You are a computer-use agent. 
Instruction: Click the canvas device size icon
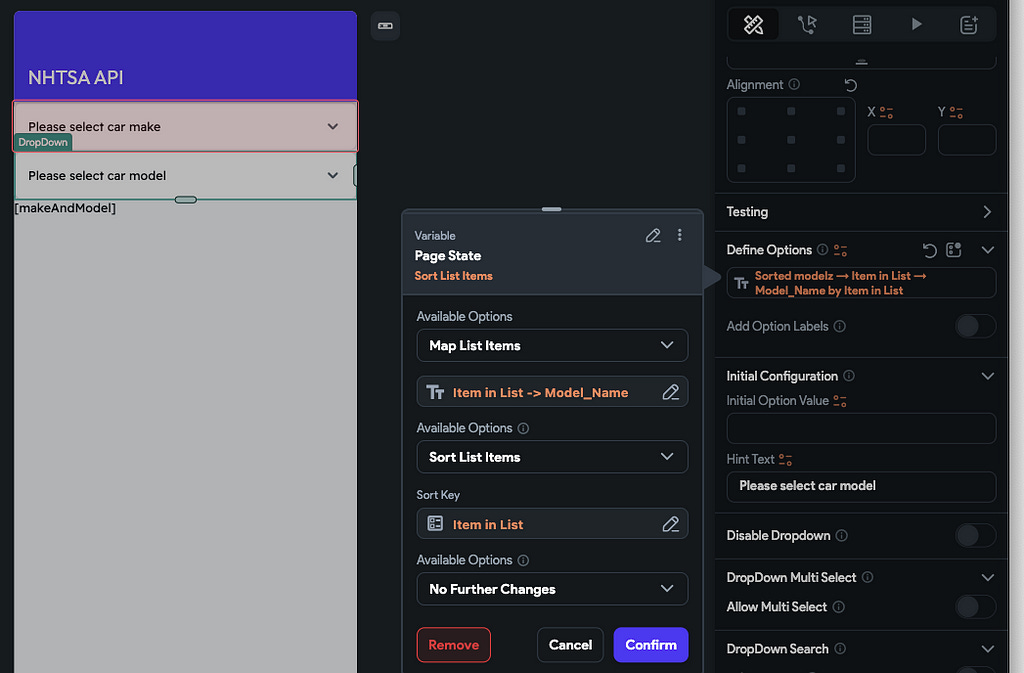(x=385, y=26)
